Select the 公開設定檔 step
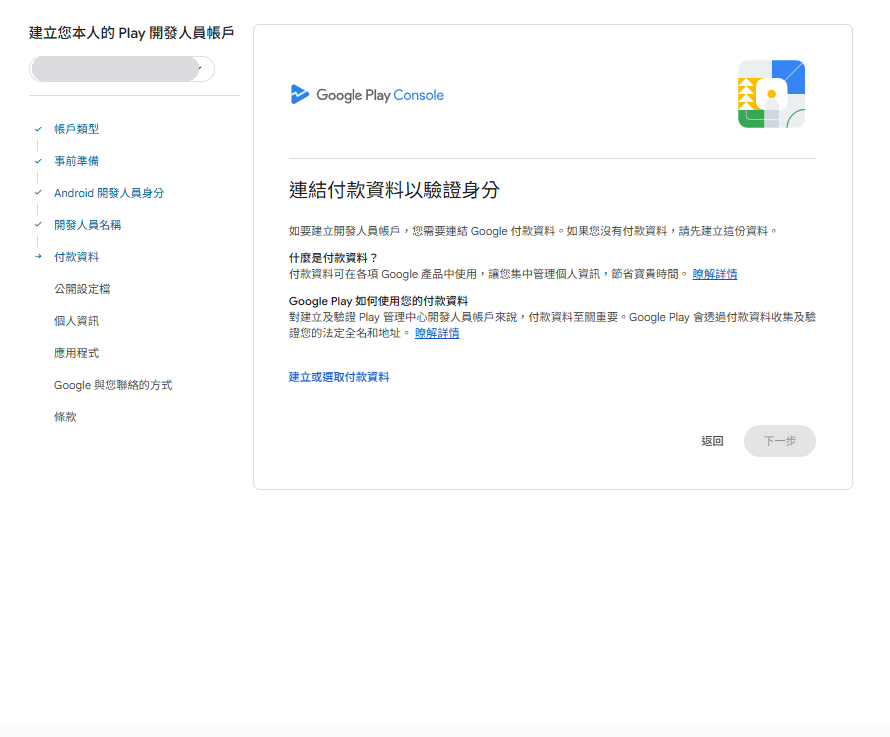890x737 pixels. click(82, 289)
